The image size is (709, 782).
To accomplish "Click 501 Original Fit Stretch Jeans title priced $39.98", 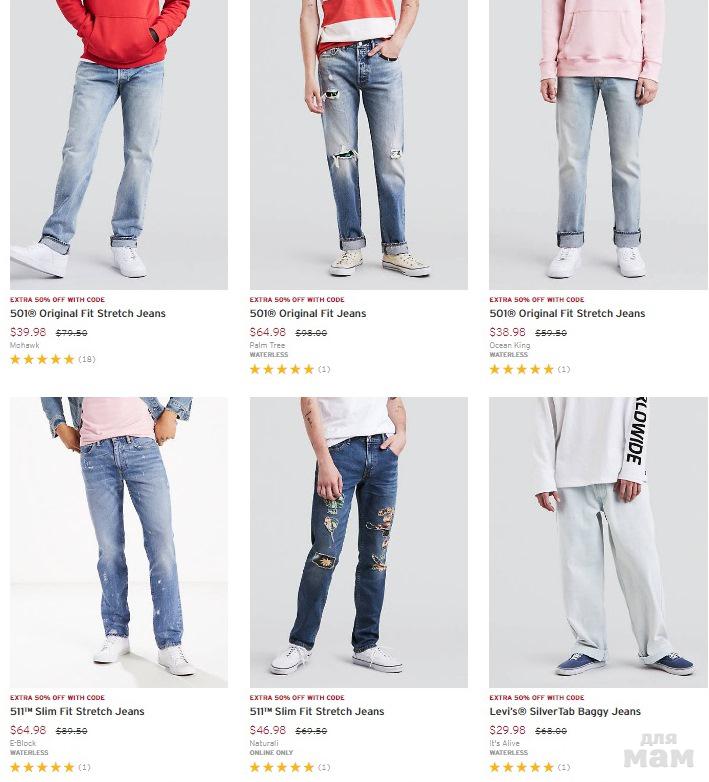I will tap(88, 314).
